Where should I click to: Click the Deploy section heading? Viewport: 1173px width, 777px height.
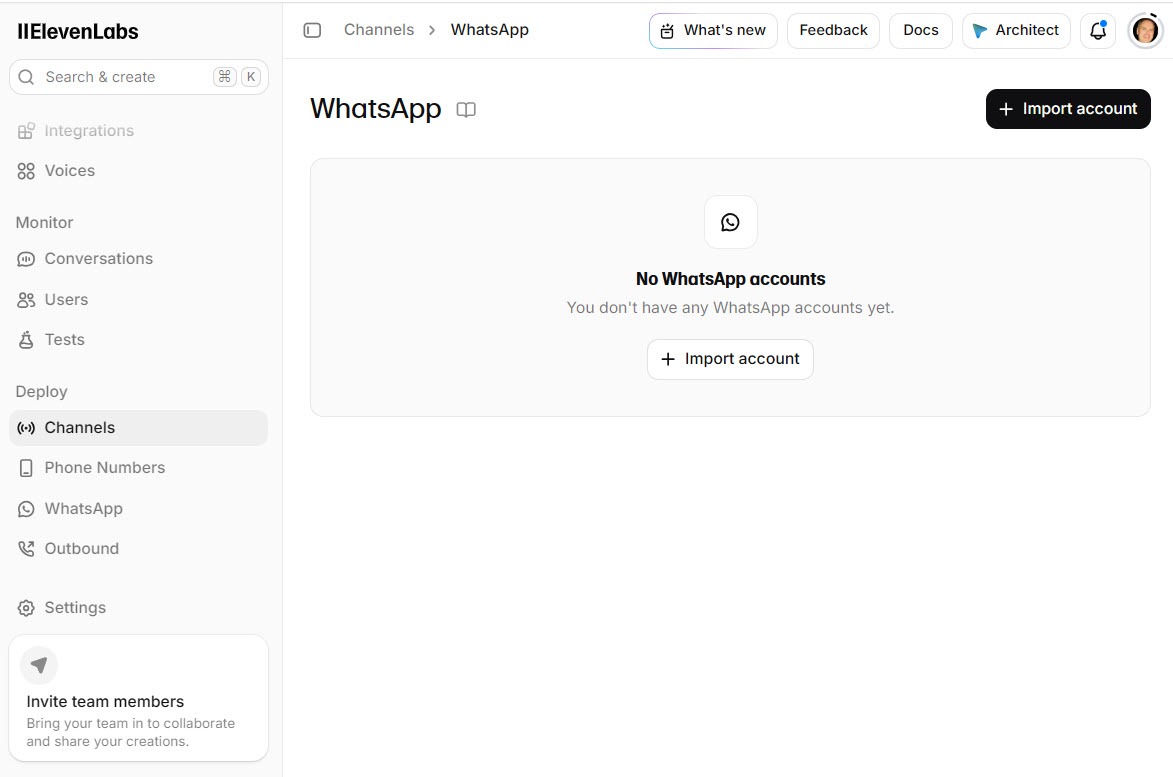[x=42, y=392]
